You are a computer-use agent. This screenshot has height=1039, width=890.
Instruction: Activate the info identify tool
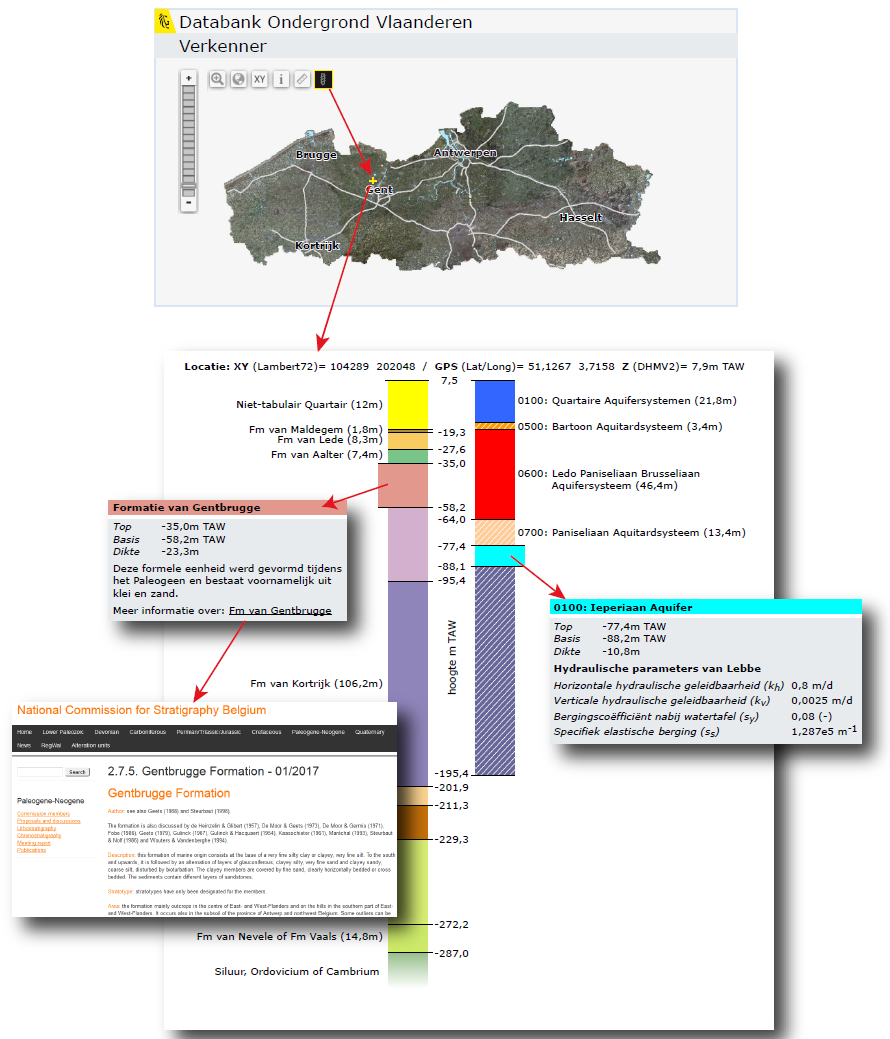[x=281, y=79]
